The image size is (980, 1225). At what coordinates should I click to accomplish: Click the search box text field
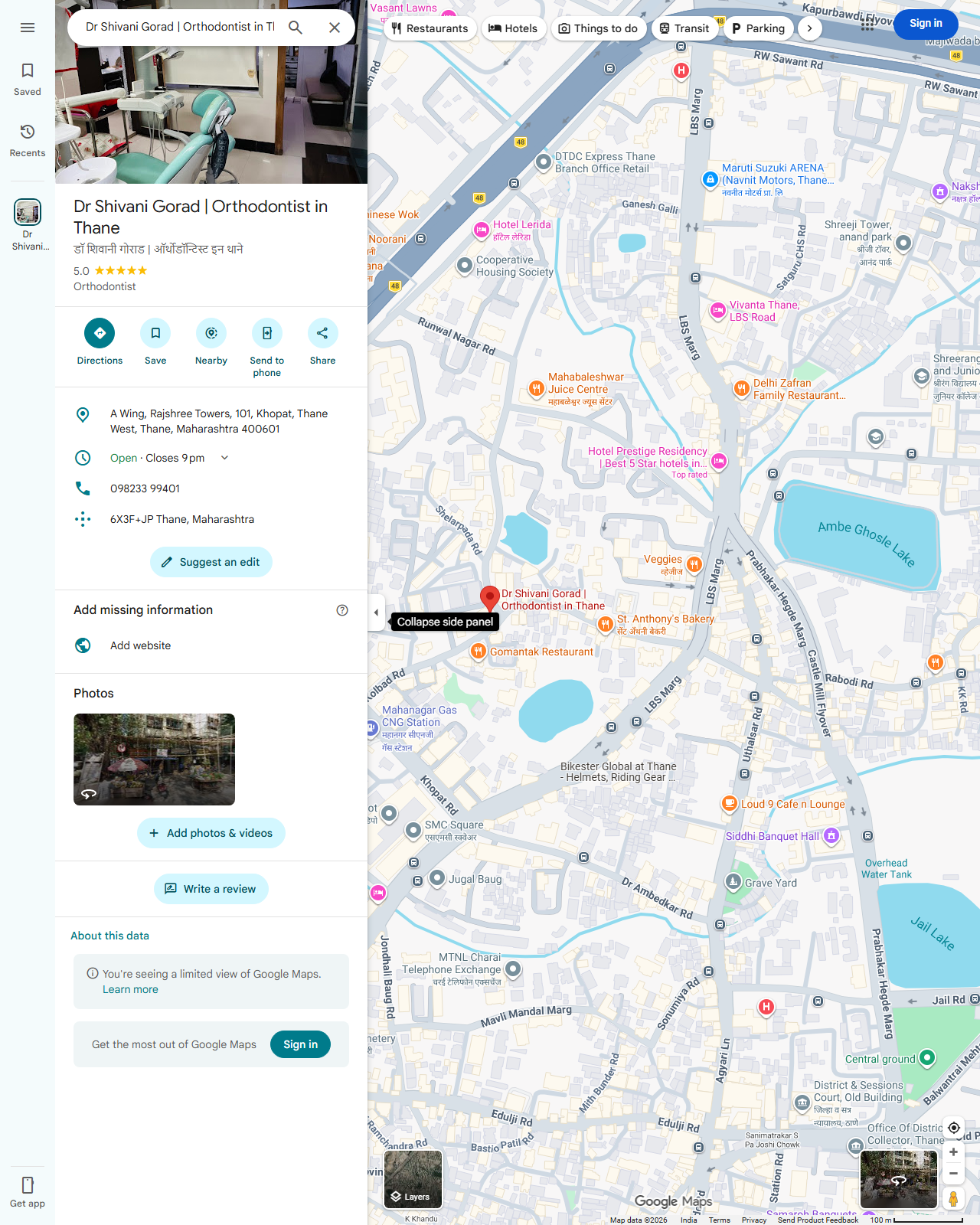point(180,27)
